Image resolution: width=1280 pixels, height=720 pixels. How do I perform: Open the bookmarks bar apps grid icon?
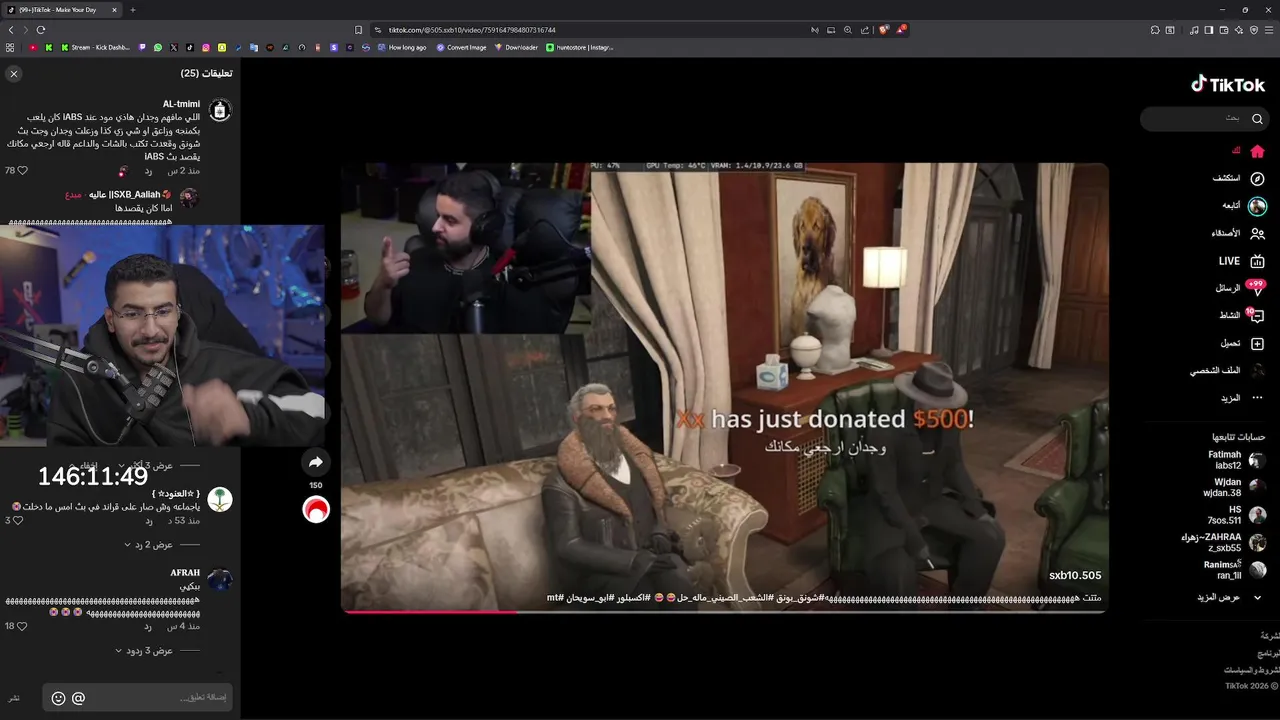click(10, 47)
